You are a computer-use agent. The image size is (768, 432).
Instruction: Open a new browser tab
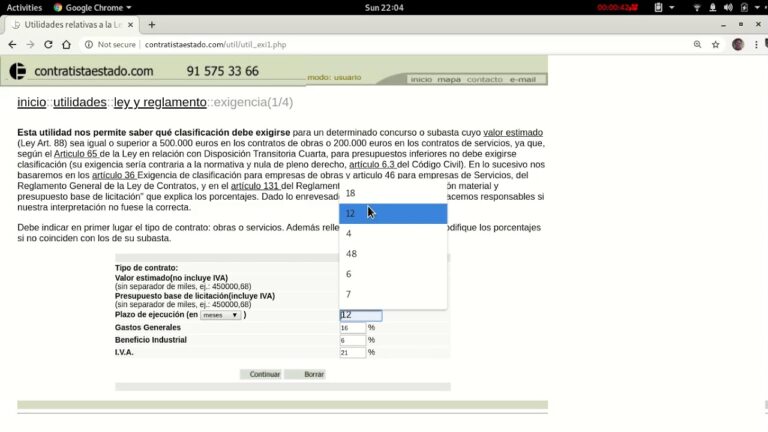(152, 24)
